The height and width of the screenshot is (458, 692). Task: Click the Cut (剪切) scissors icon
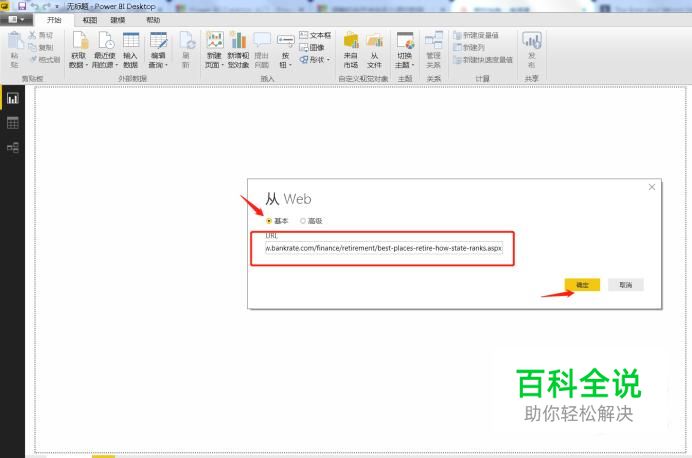click(32, 35)
